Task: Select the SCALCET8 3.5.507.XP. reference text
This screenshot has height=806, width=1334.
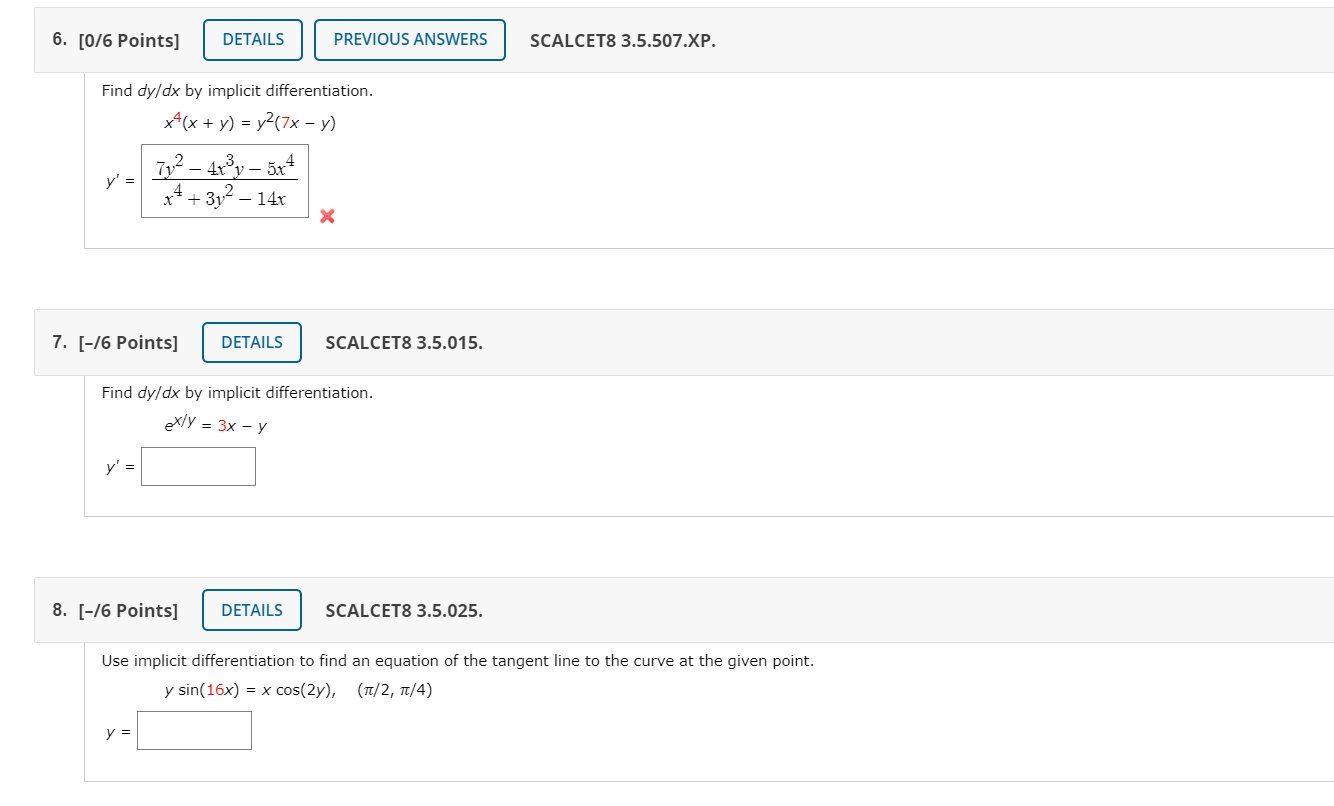Action: click(623, 41)
